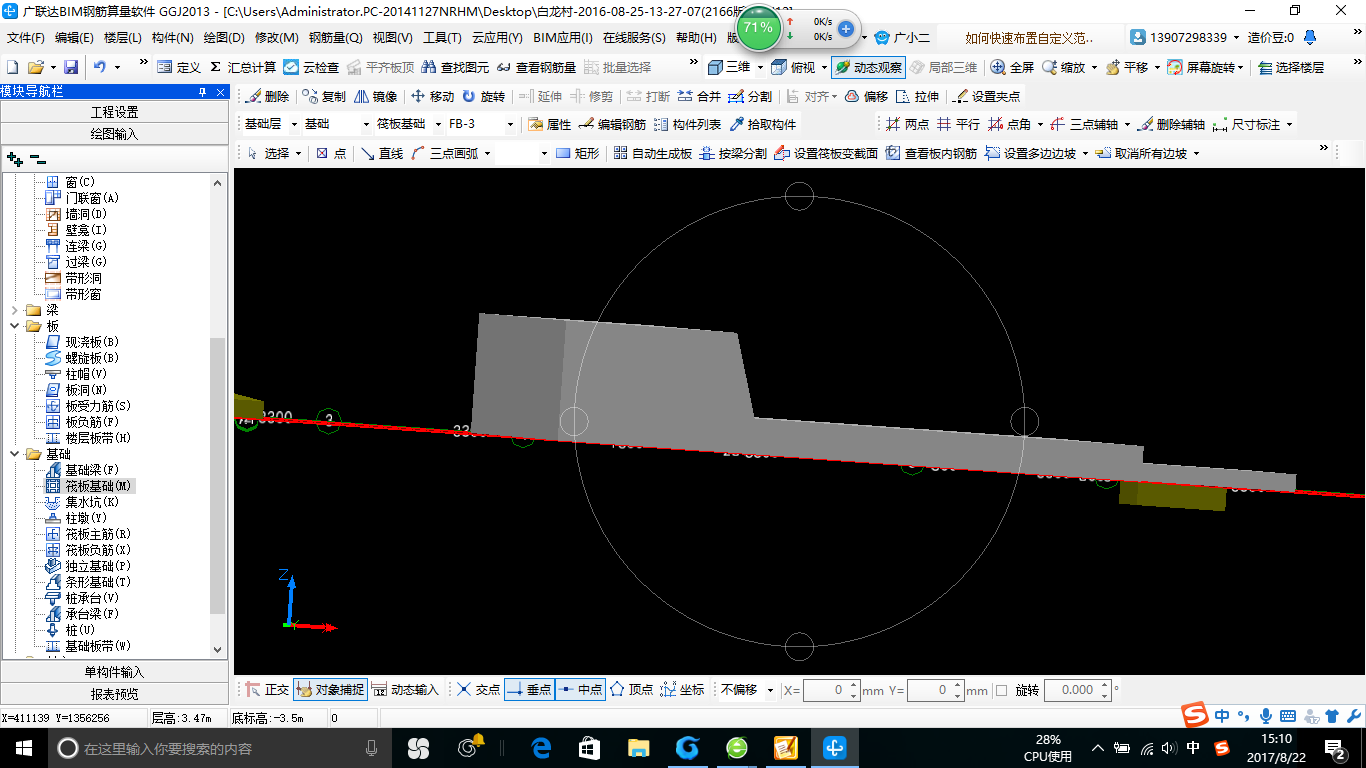
Task: Open the 视图(V) menu
Action: [392, 38]
